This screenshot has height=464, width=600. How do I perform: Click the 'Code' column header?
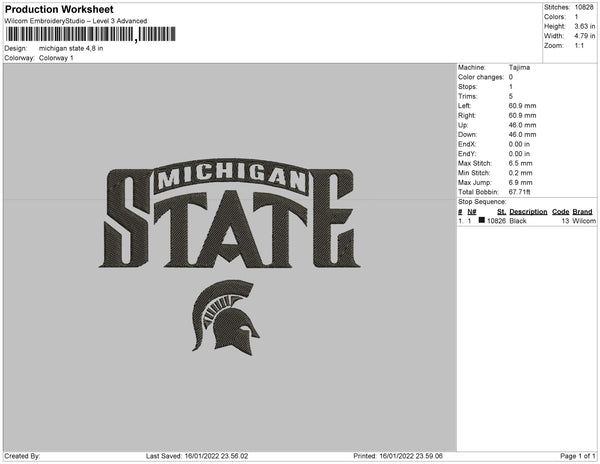(x=561, y=212)
